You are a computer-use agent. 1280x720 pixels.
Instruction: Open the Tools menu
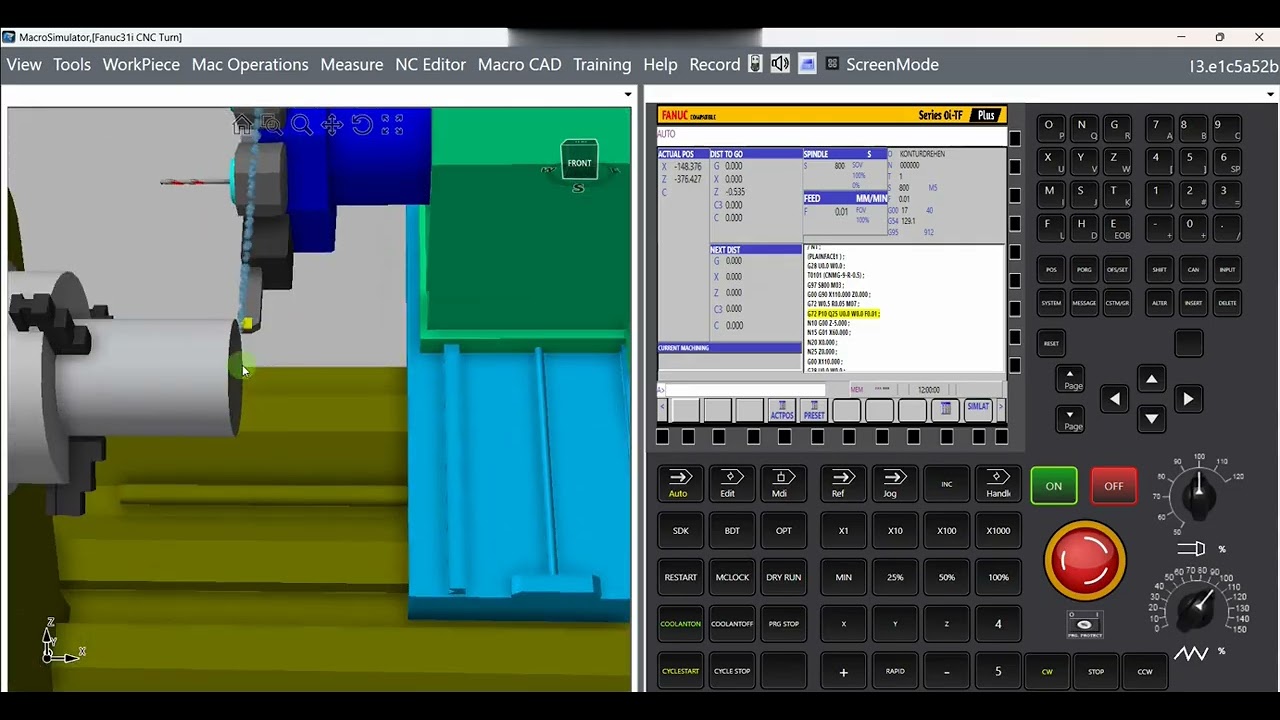[72, 64]
